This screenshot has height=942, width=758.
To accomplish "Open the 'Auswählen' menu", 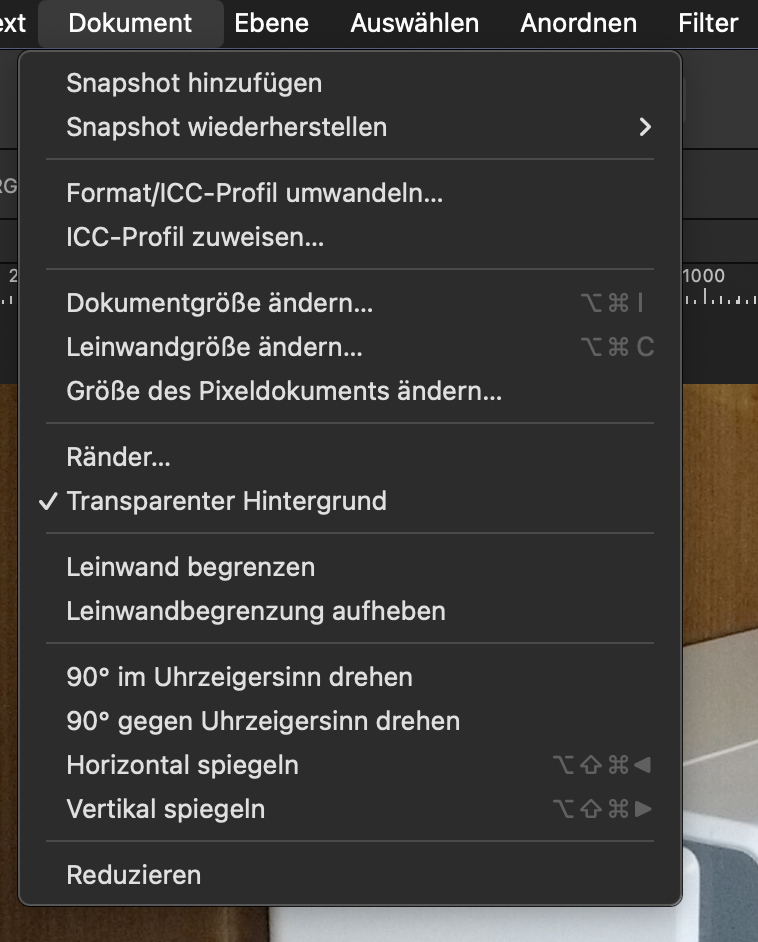I will click(x=414, y=23).
